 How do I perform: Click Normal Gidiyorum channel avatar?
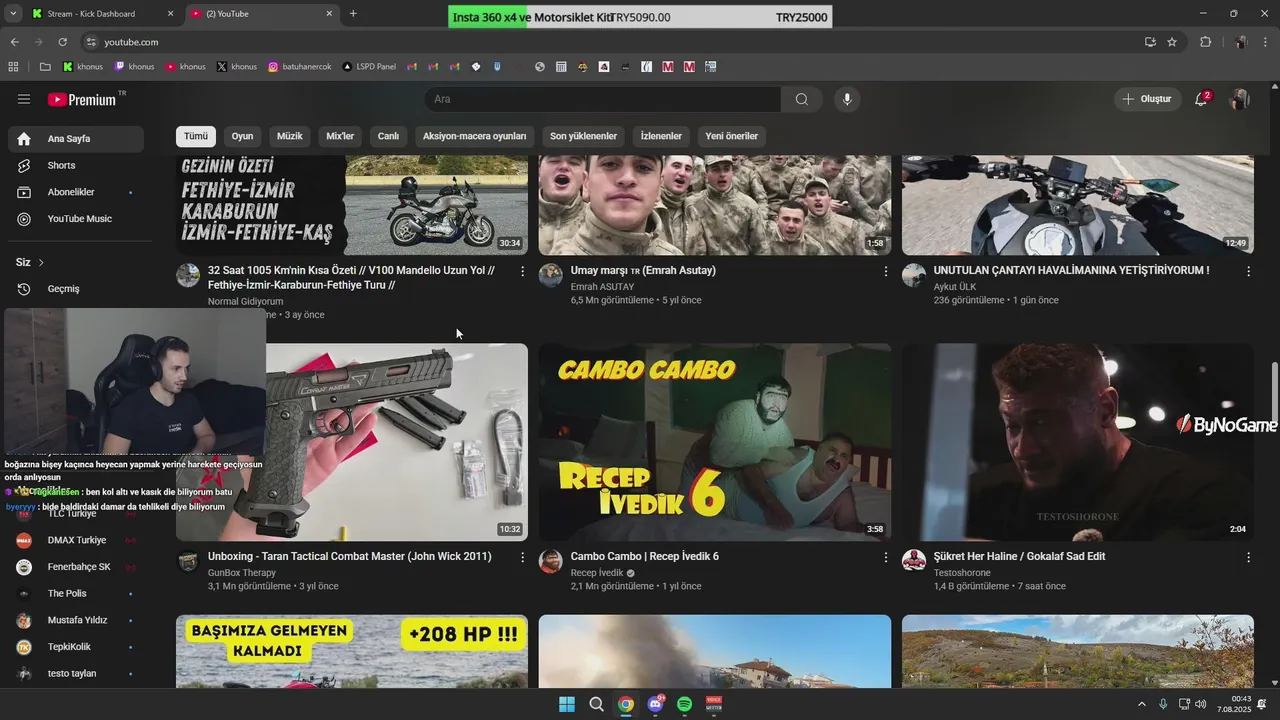tap(188, 276)
